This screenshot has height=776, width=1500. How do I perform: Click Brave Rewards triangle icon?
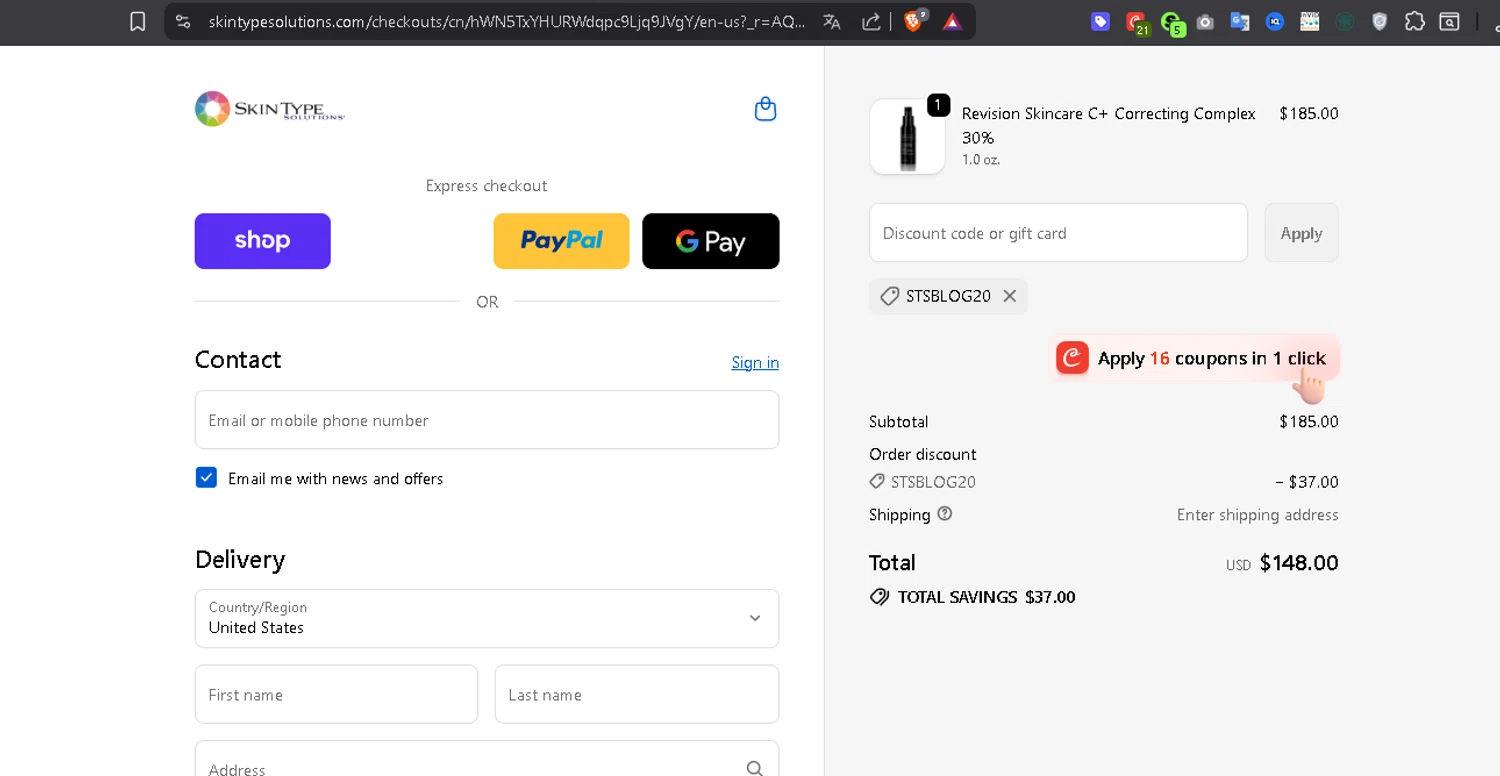tap(952, 22)
